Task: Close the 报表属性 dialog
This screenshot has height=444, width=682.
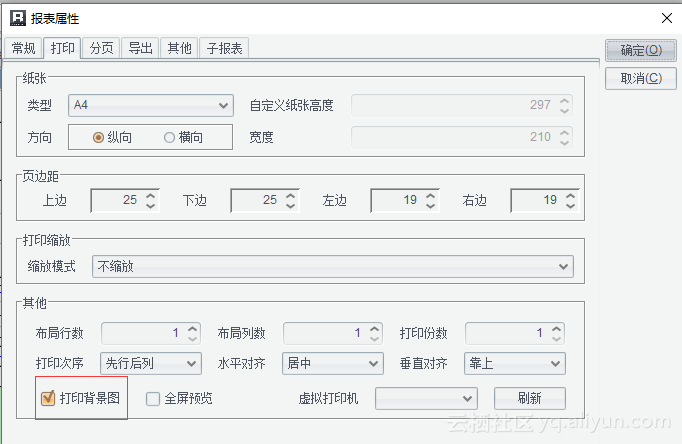Action: point(666,18)
